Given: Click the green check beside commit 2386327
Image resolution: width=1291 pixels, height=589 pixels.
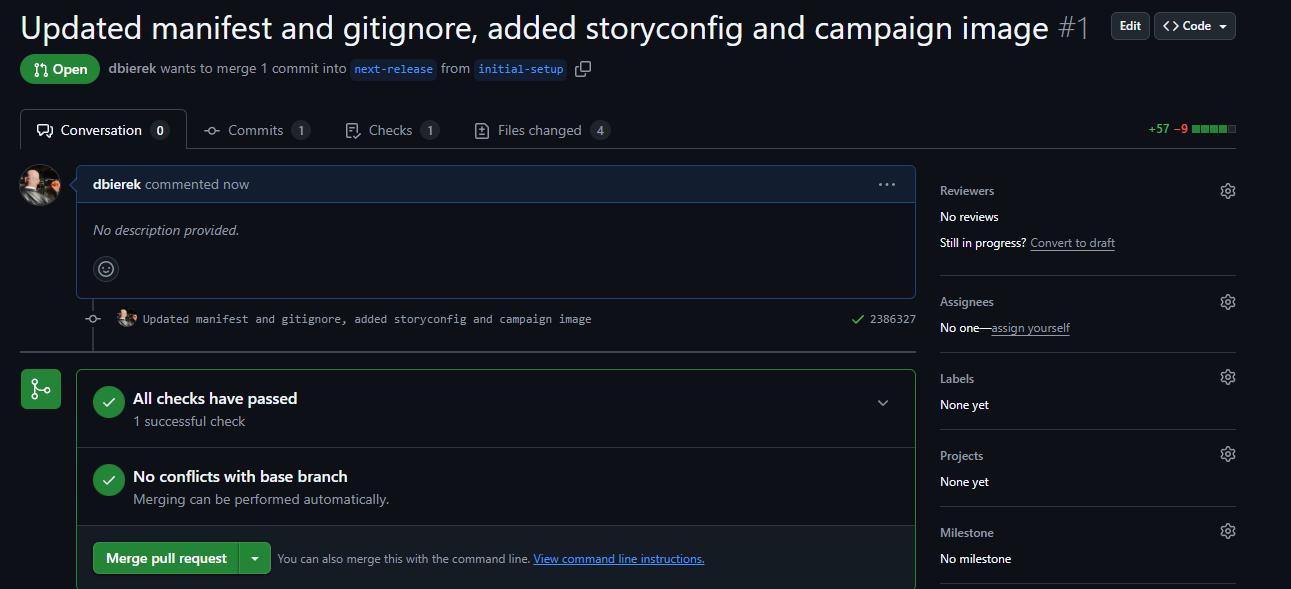Looking at the screenshot, I should (x=857, y=319).
